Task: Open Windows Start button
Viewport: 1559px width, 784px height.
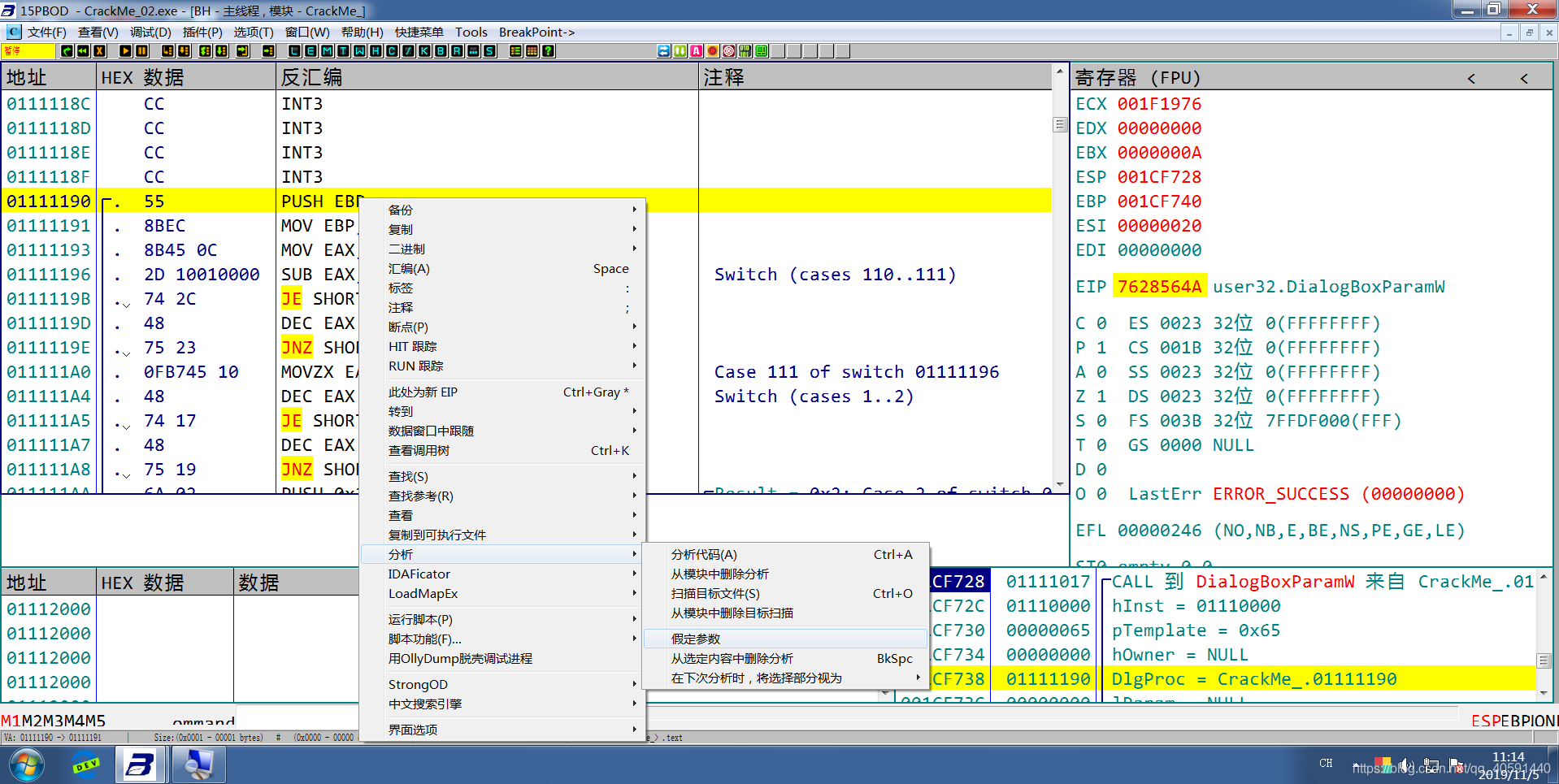Action: pos(27,765)
